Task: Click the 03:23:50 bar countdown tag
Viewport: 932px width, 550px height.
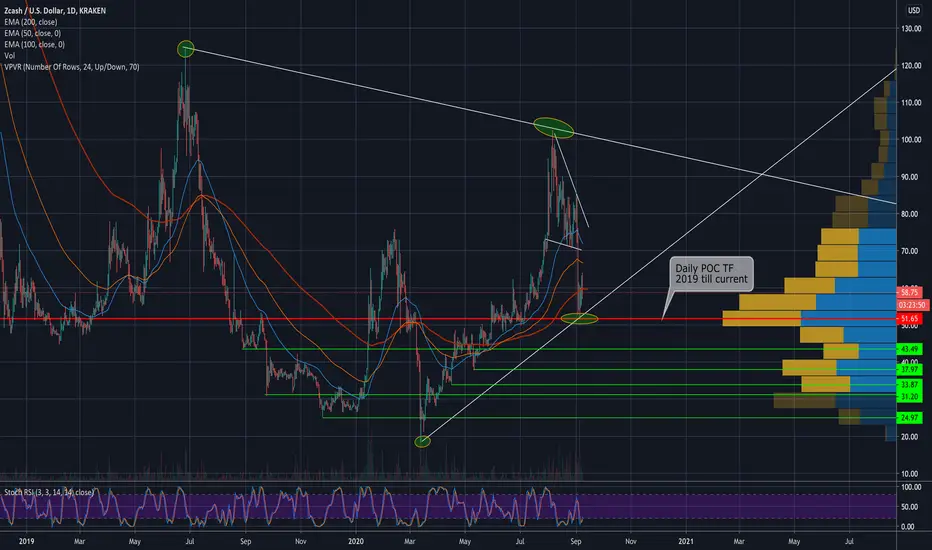Action: pos(912,305)
